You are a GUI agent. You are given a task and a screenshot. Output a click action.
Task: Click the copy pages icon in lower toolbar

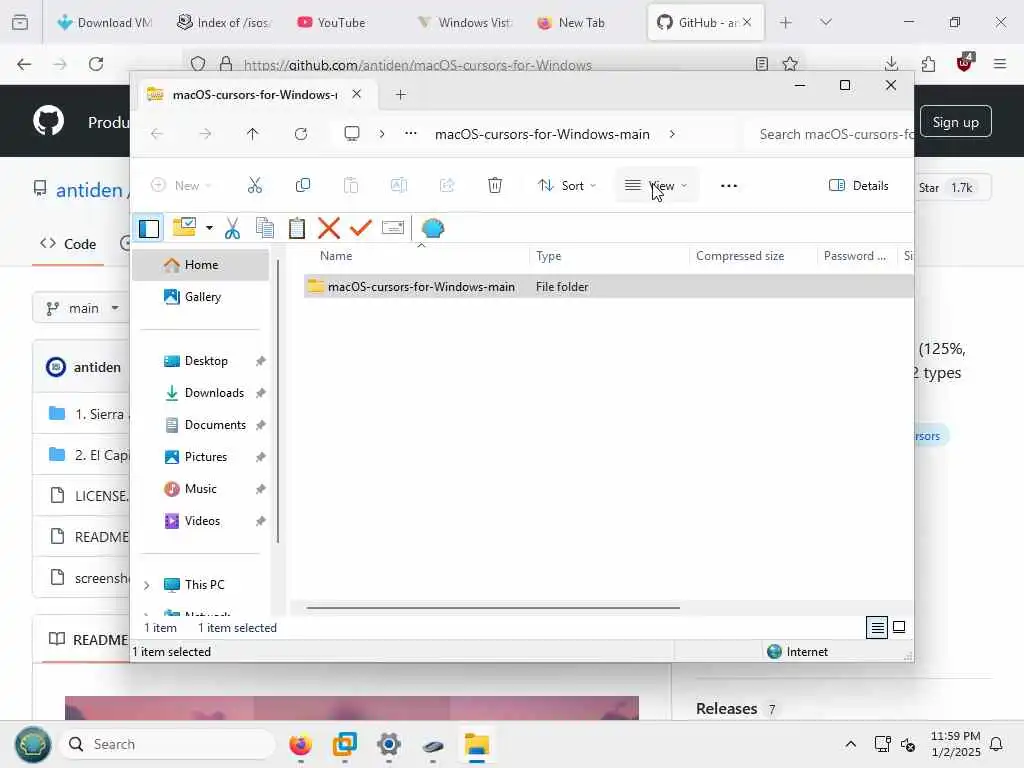(264, 228)
